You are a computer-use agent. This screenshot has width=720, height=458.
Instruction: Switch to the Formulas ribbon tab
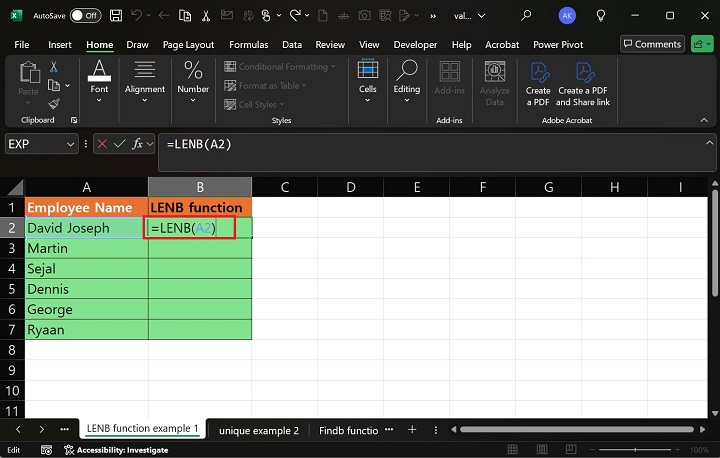[248, 45]
